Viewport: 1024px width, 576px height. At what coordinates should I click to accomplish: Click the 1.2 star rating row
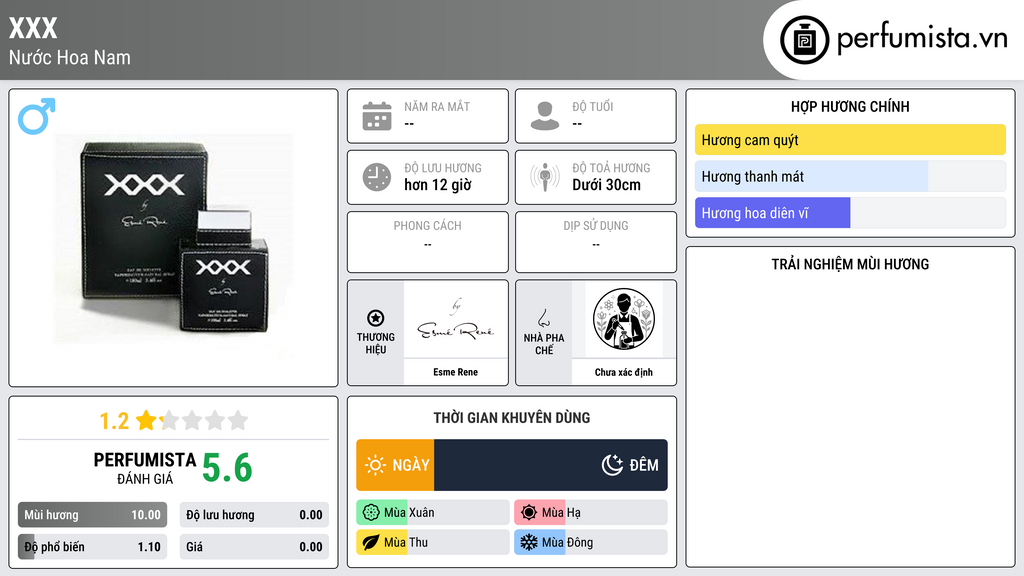[x=174, y=421]
